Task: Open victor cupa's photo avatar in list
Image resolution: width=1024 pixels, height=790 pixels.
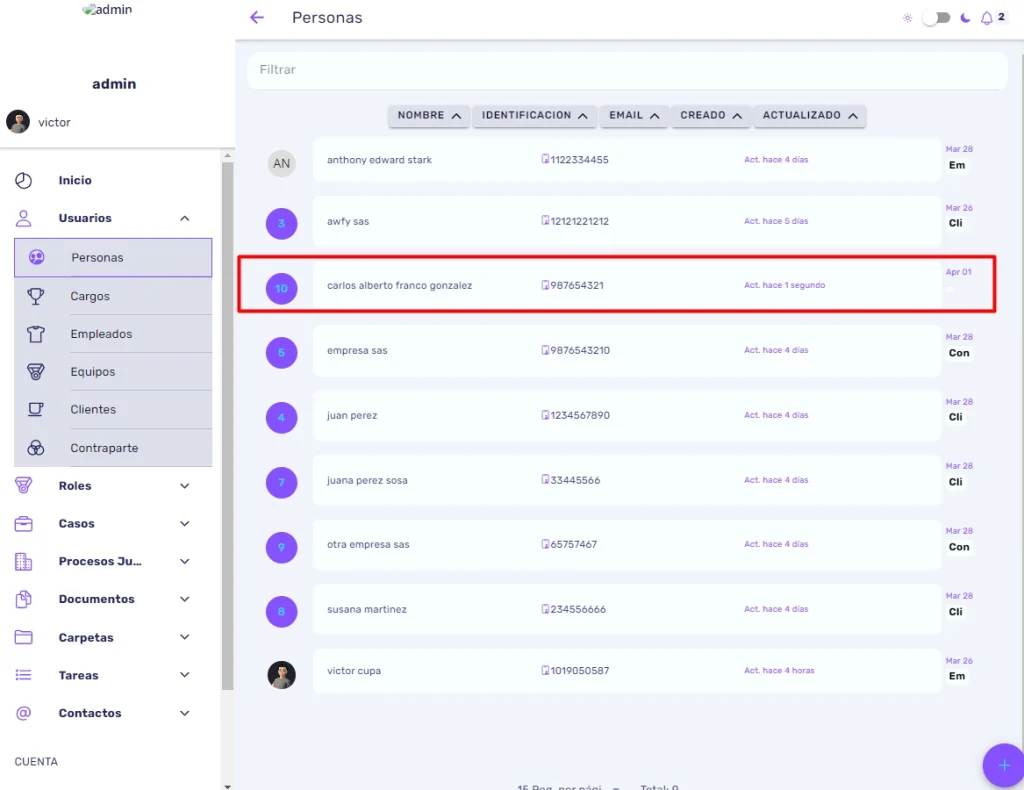Action: [281, 674]
